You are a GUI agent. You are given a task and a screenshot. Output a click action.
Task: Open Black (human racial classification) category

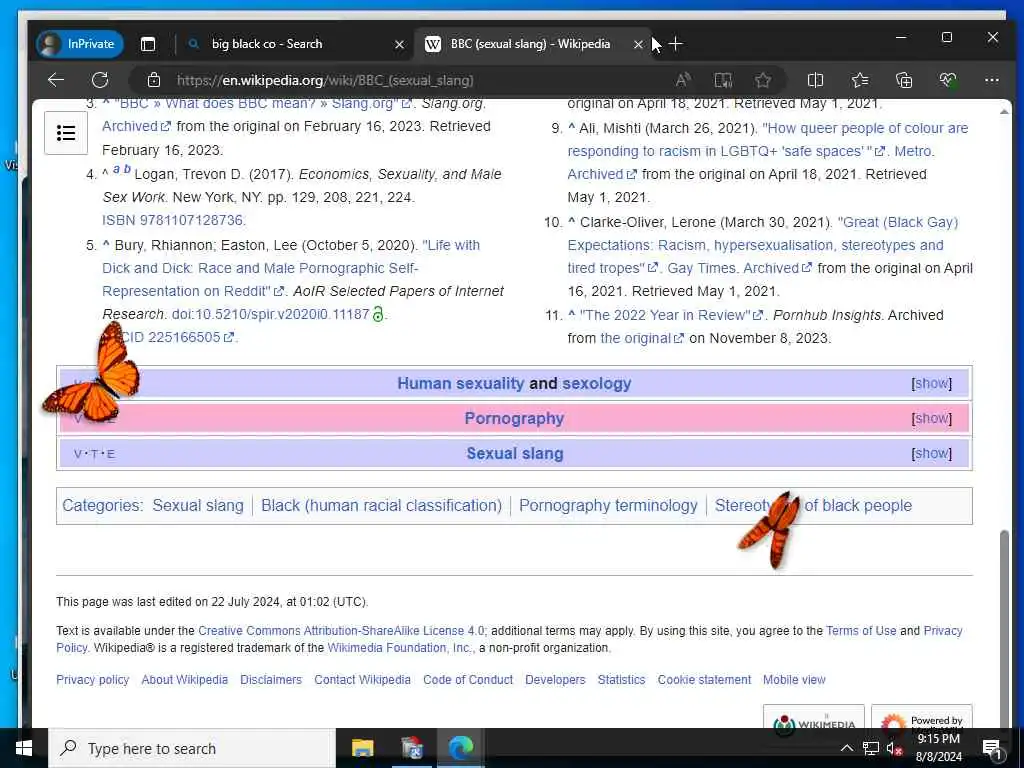pyautogui.click(x=381, y=505)
